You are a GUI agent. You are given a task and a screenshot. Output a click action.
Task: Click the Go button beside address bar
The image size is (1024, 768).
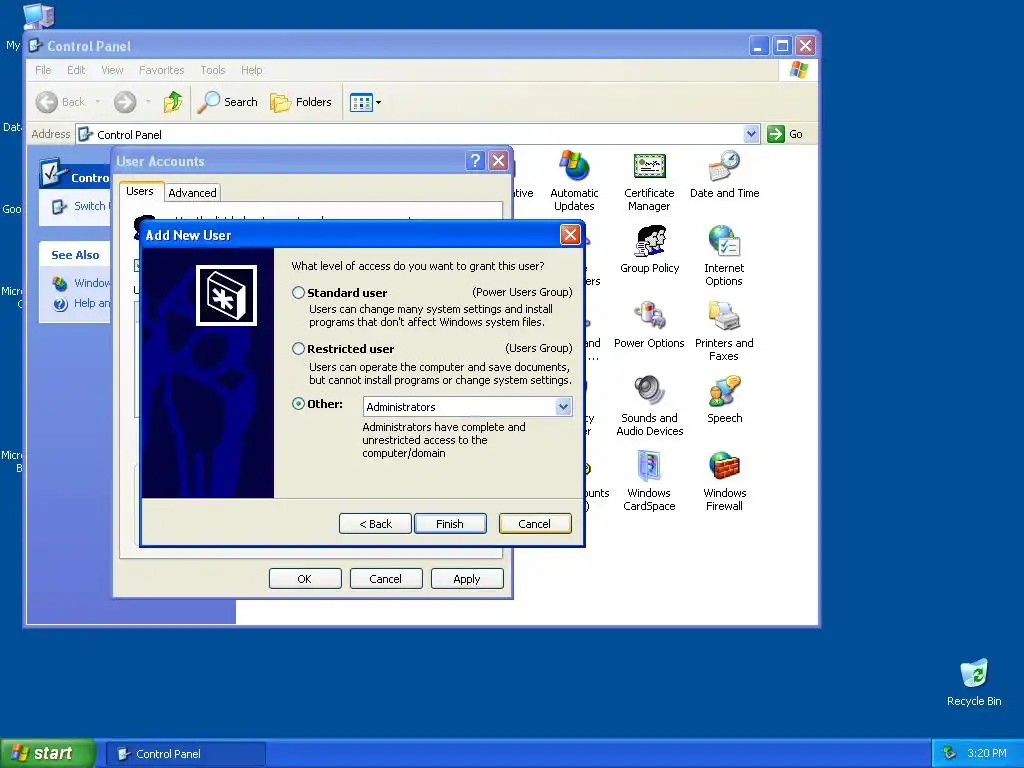pos(785,134)
